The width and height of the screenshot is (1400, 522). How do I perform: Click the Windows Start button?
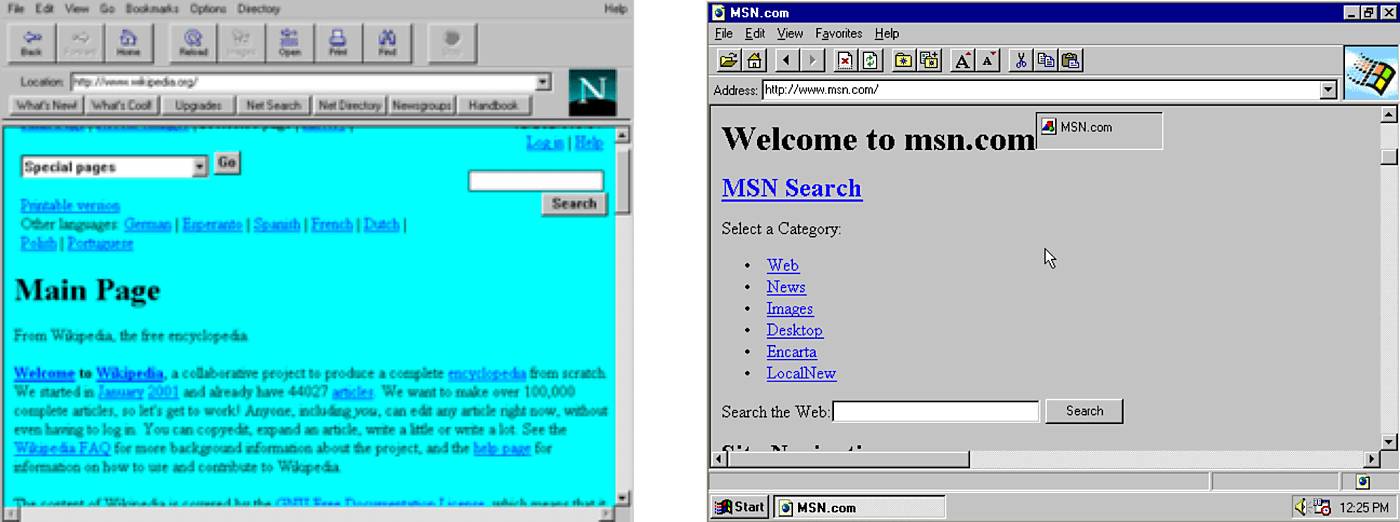740,507
